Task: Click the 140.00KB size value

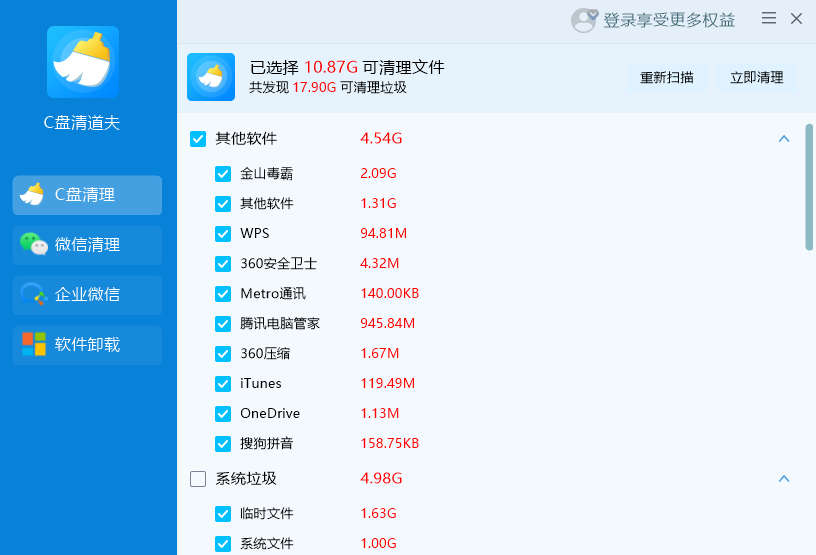Action: (x=390, y=294)
